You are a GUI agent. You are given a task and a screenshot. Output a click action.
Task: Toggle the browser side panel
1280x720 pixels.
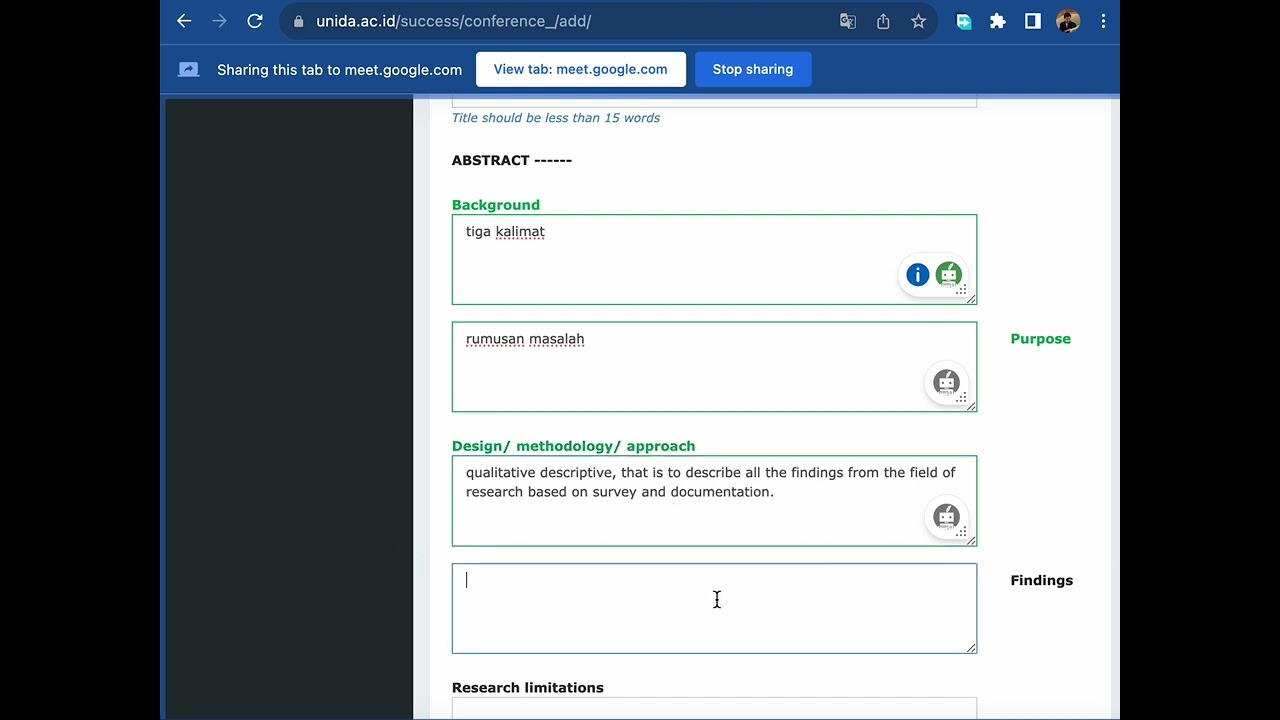click(x=1033, y=21)
